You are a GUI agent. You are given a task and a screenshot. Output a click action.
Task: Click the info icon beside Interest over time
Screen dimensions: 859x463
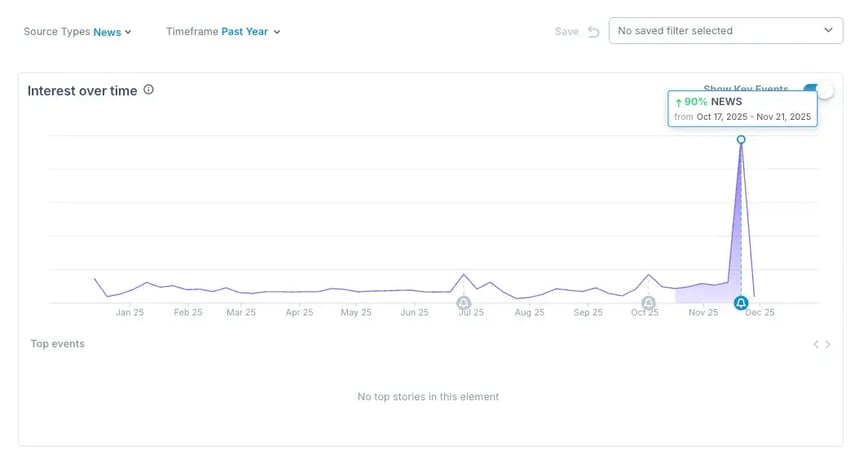click(149, 90)
